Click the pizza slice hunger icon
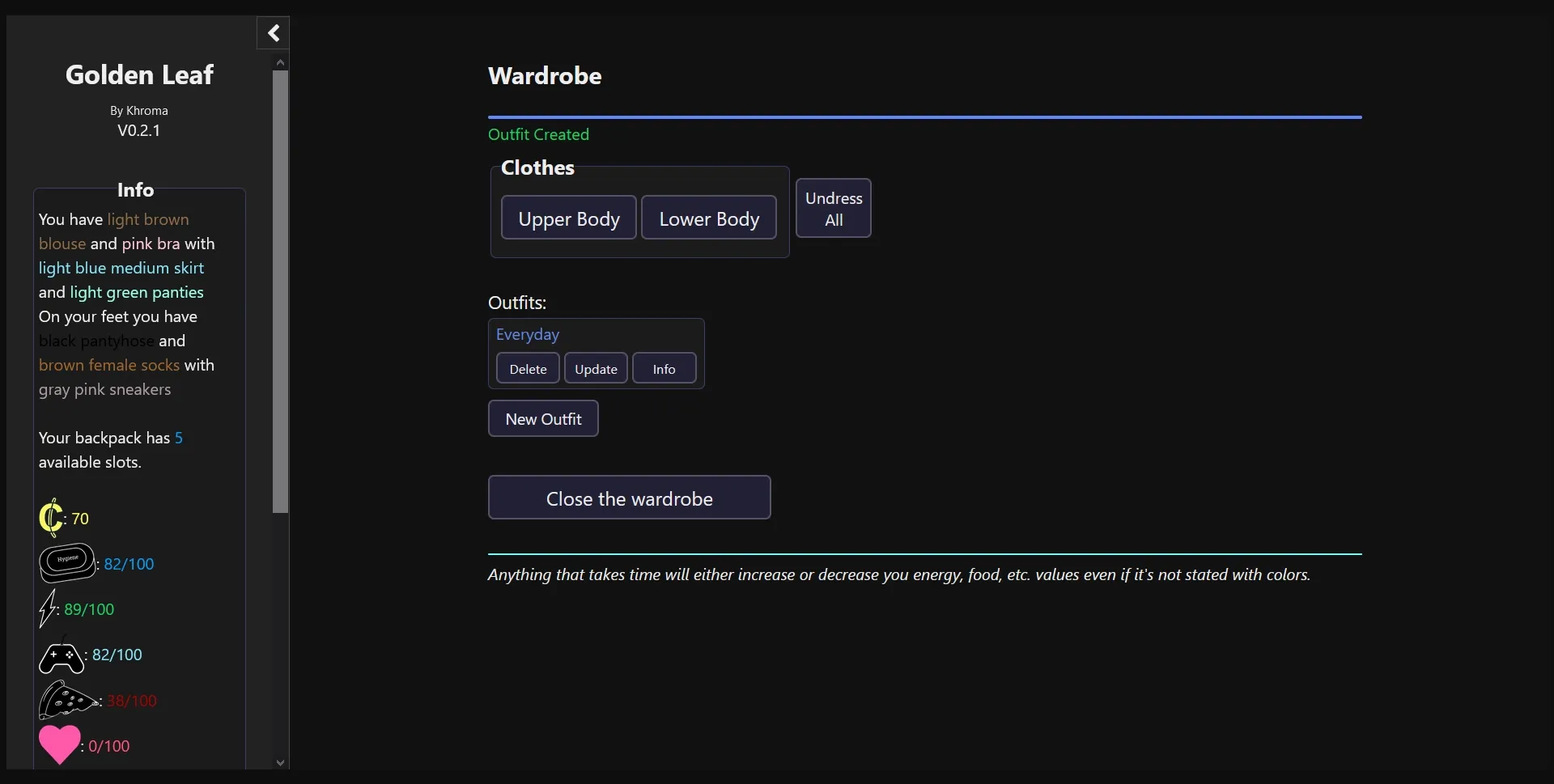Image resolution: width=1554 pixels, height=784 pixels. coord(66,701)
